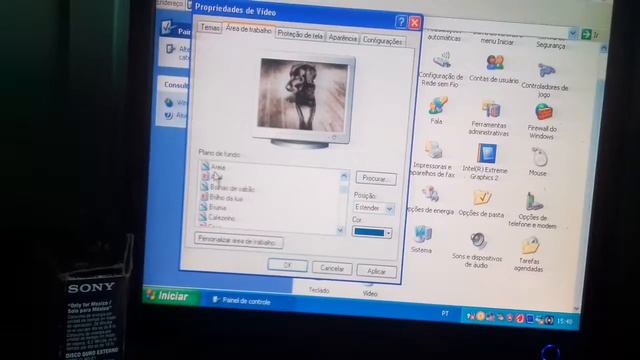Click the OK button
Screen dimensions: 640x360
click(287, 265)
